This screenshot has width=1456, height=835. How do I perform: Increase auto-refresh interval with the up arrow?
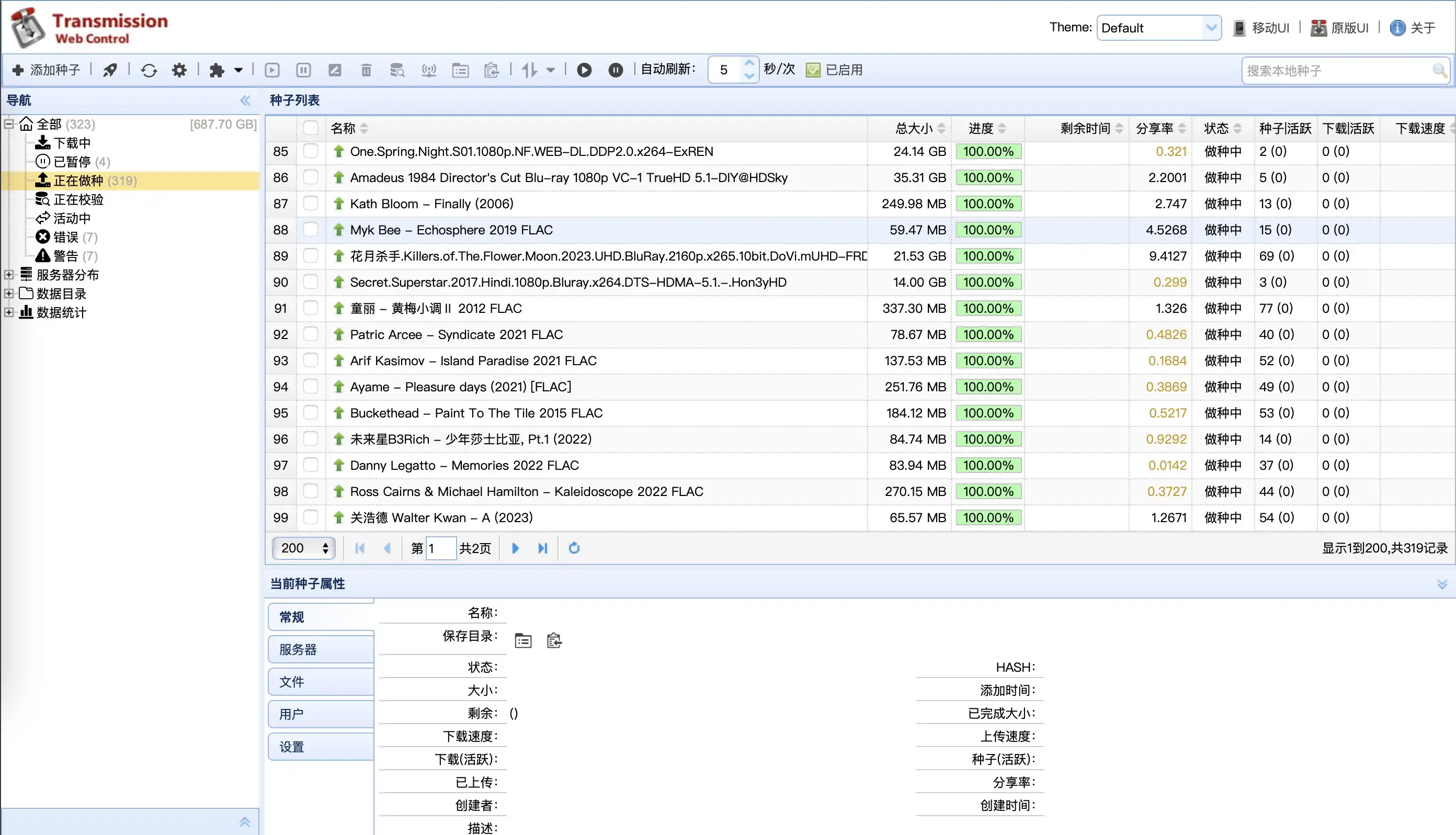[x=749, y=63]
